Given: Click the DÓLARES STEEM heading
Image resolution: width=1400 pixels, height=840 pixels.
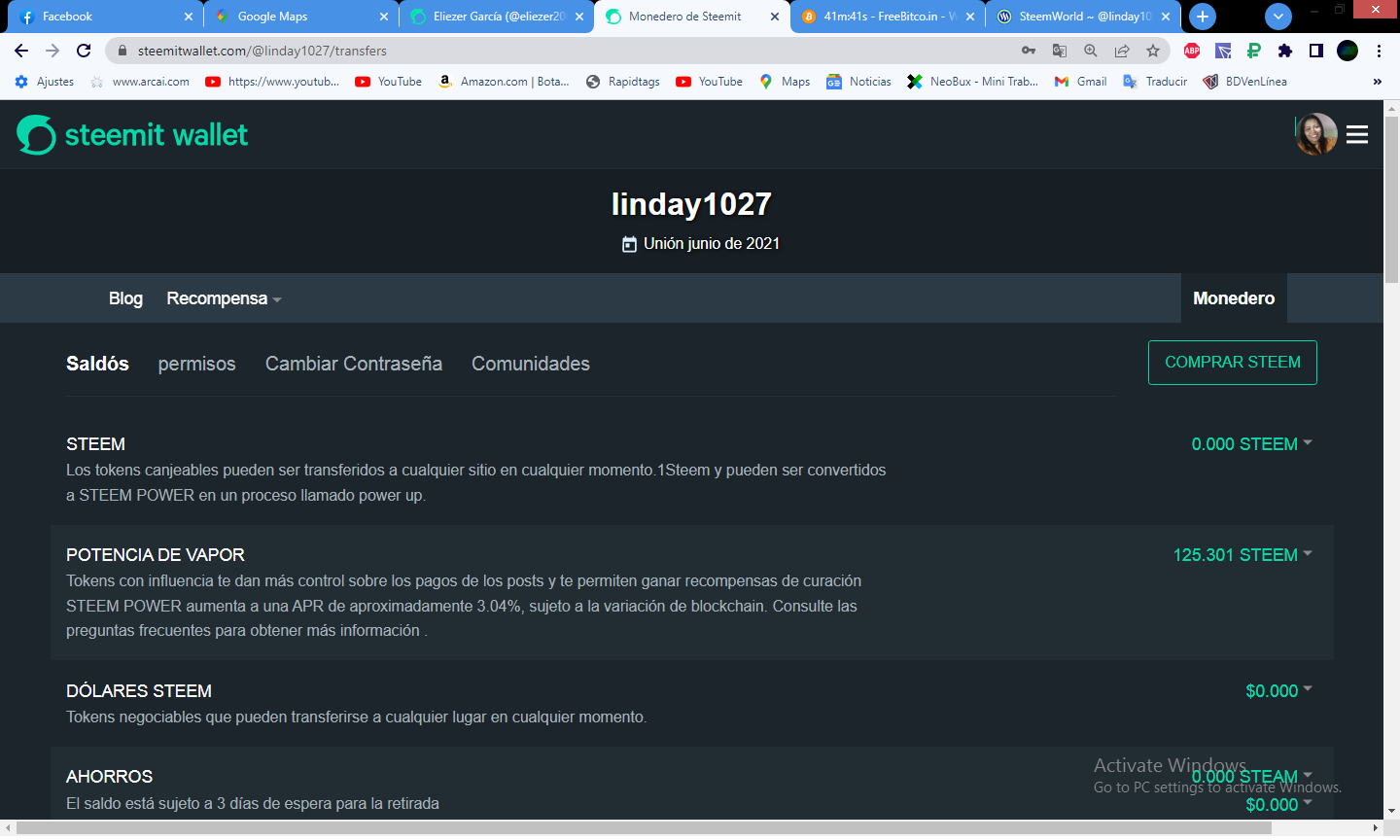Looking at the screenshot, I should (139, 691).
